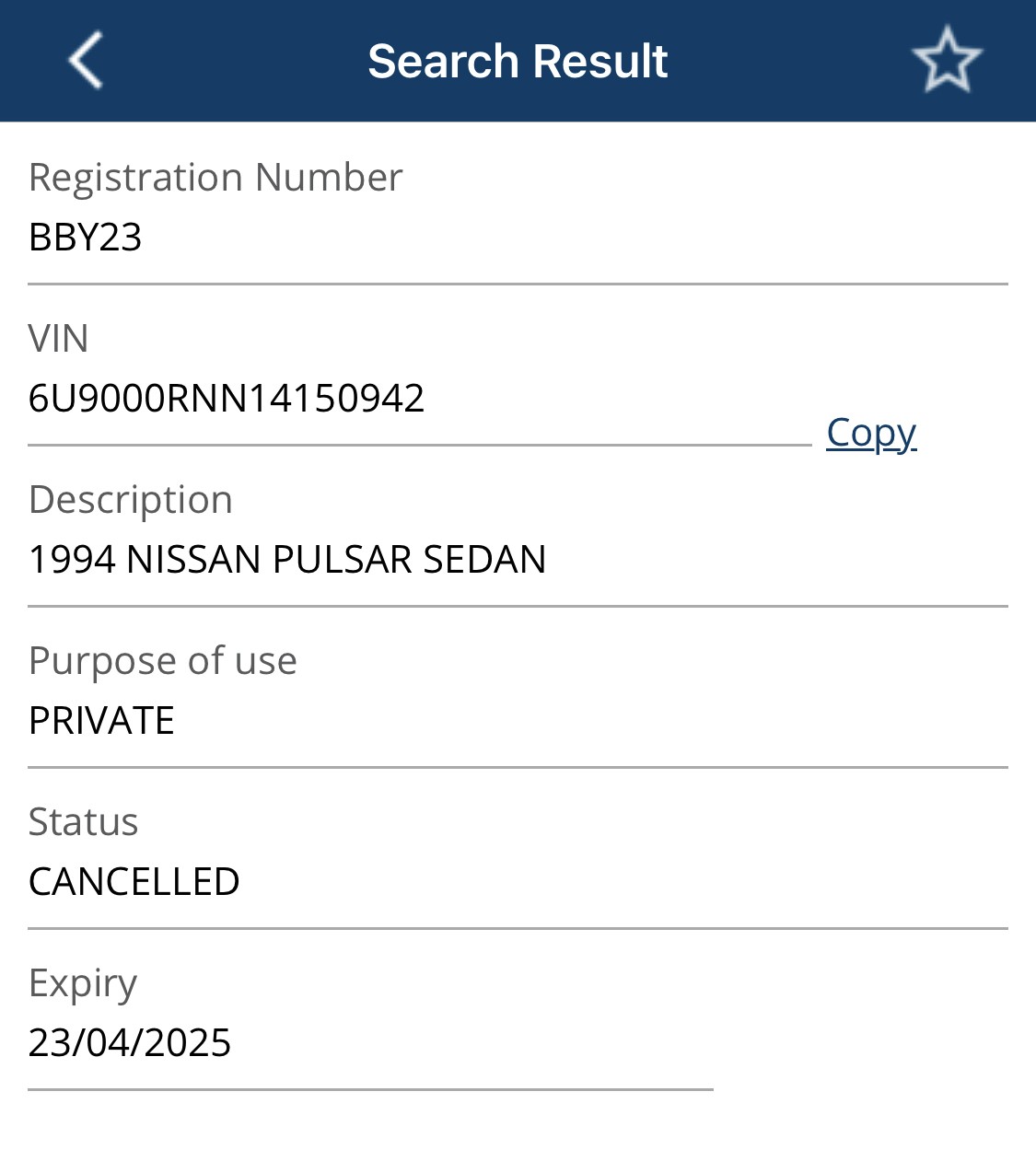Select the expiry date 23/04/2025
Image resolution: width=1036 pixels, height=1173 pixels.
click(130, 1043)
